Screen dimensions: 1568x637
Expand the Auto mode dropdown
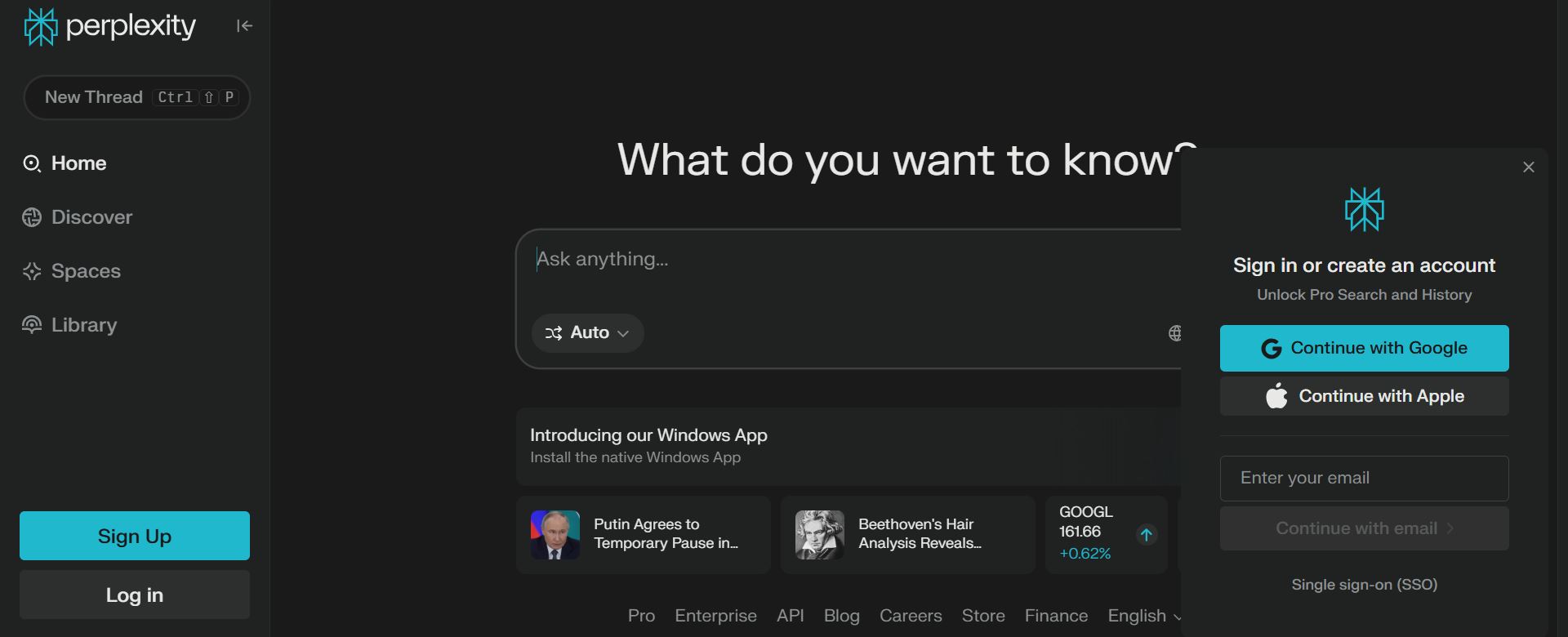coord(588,333)
